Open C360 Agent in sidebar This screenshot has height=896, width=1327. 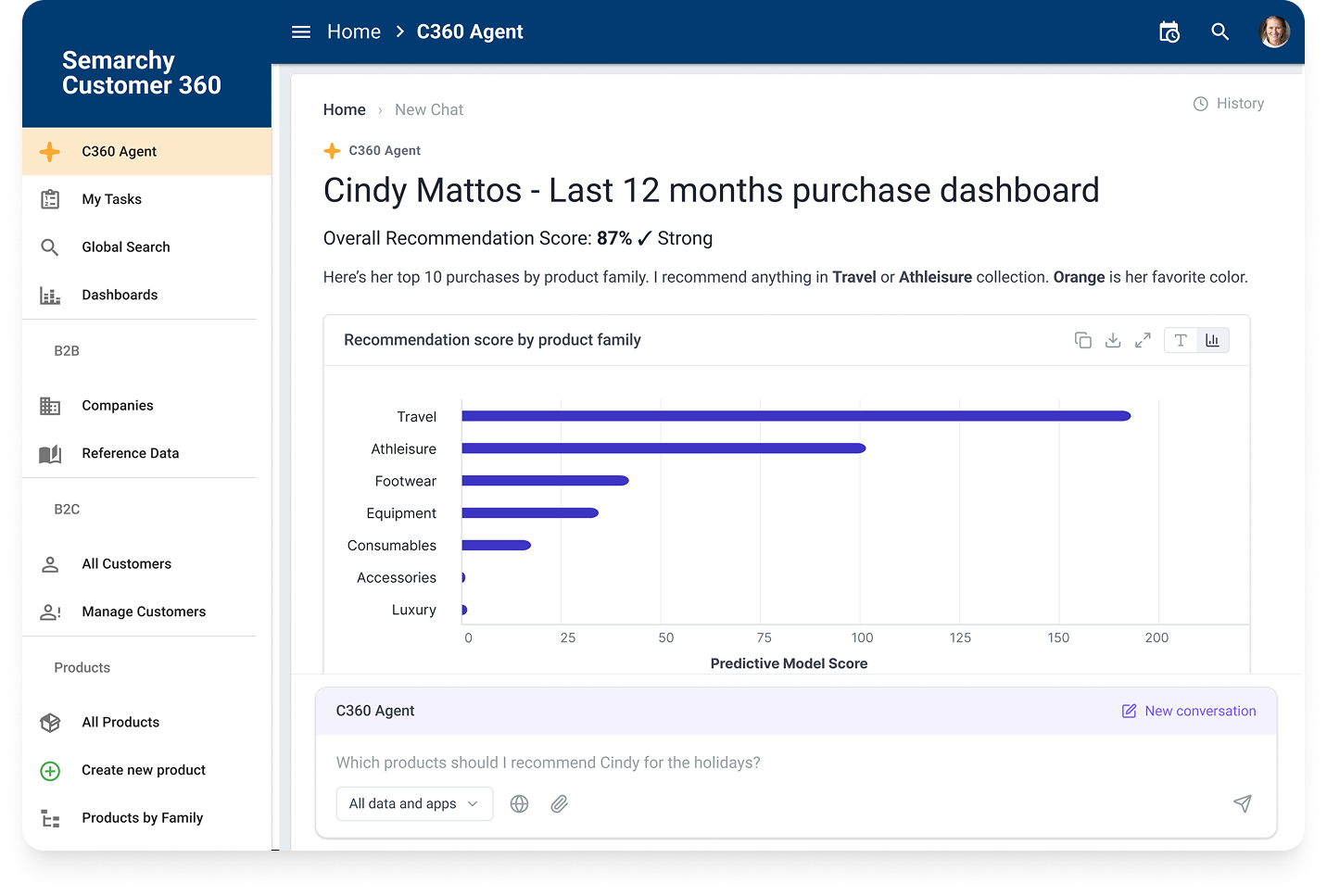click(x=147, y=152)
